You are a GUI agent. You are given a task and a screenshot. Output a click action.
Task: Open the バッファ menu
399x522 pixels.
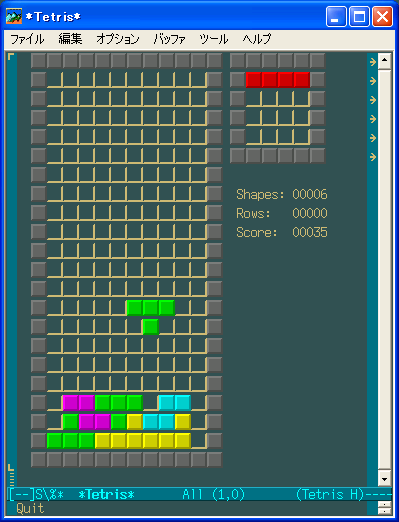[x=170, y=39]
